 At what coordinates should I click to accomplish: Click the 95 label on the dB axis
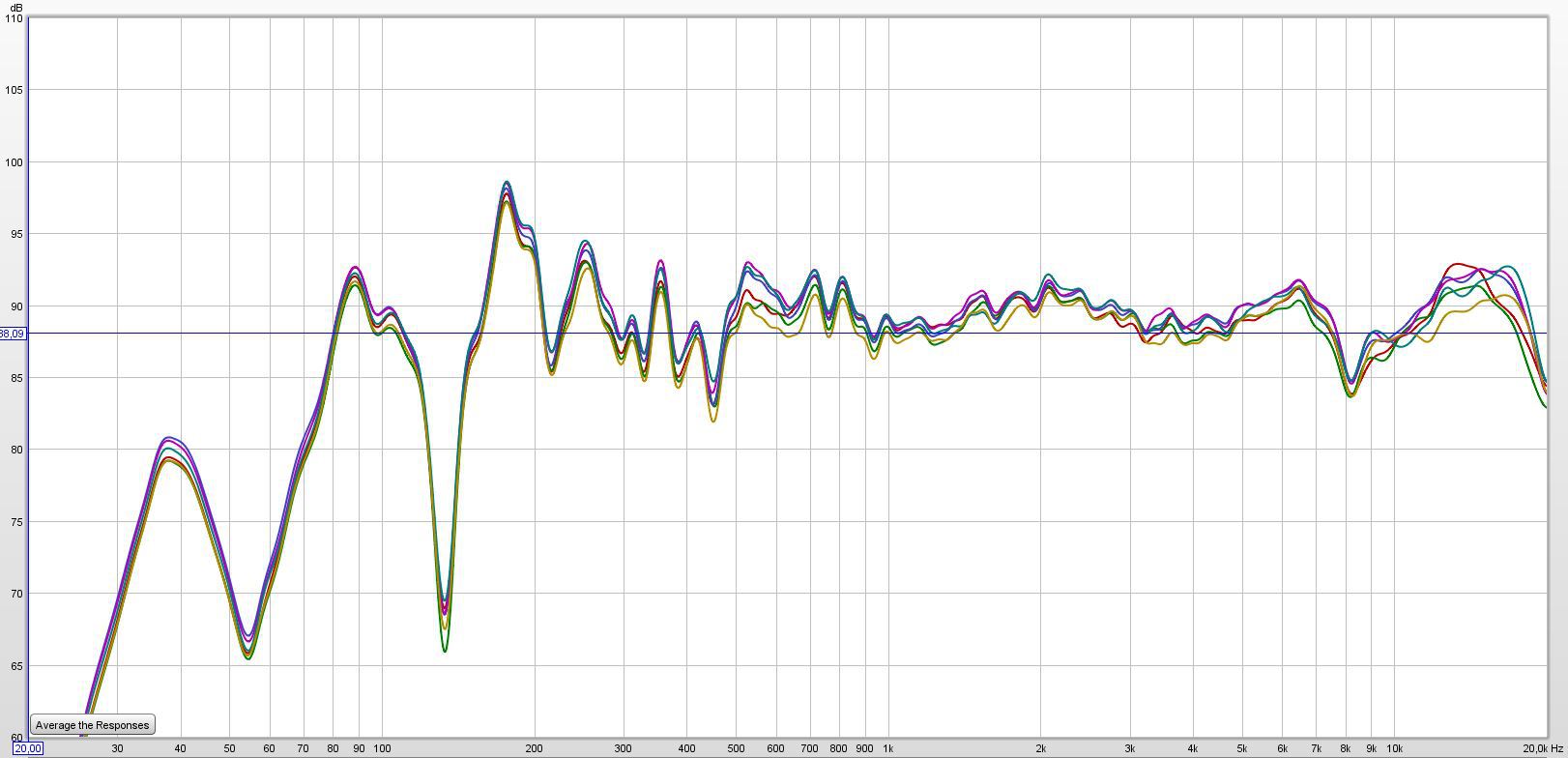[17, 234]
